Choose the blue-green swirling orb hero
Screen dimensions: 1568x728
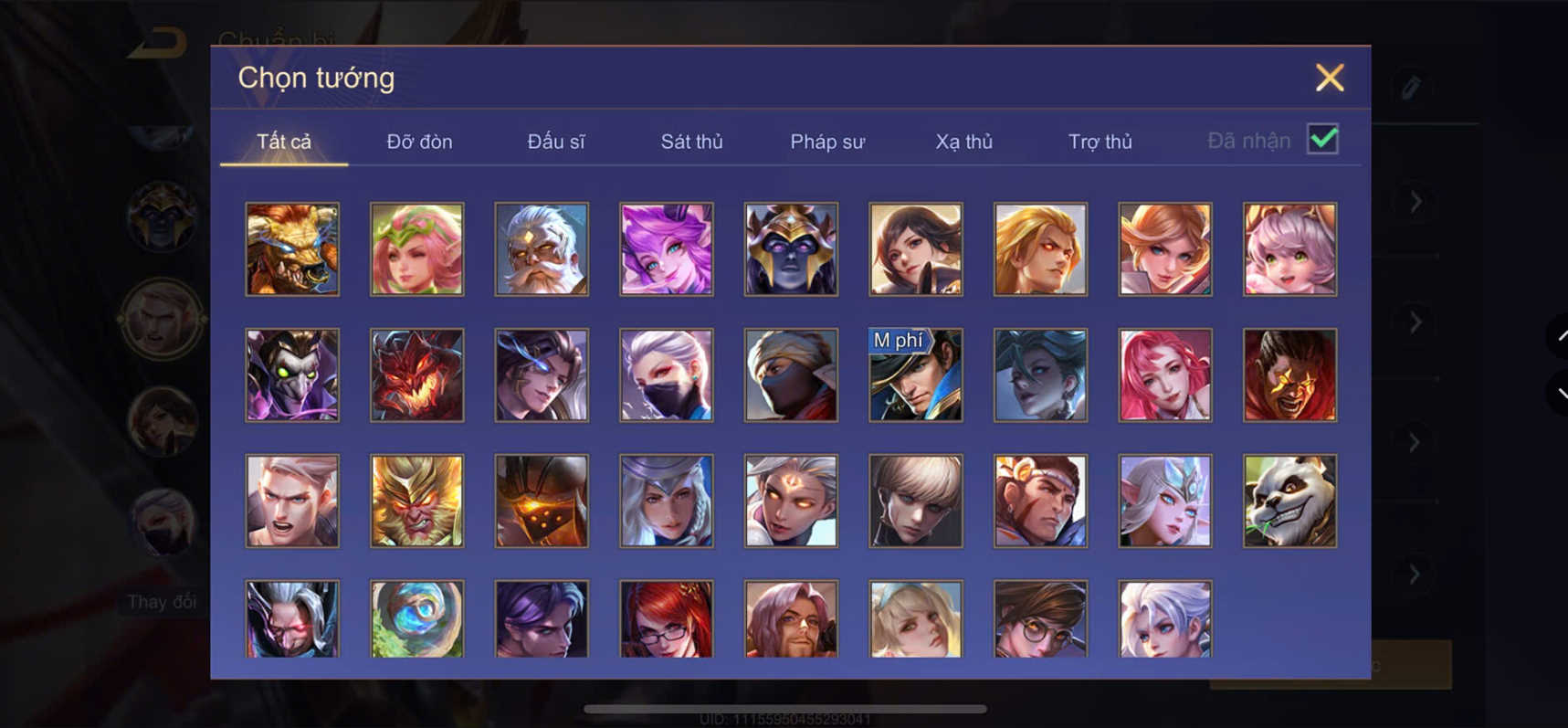click(417, 618)
